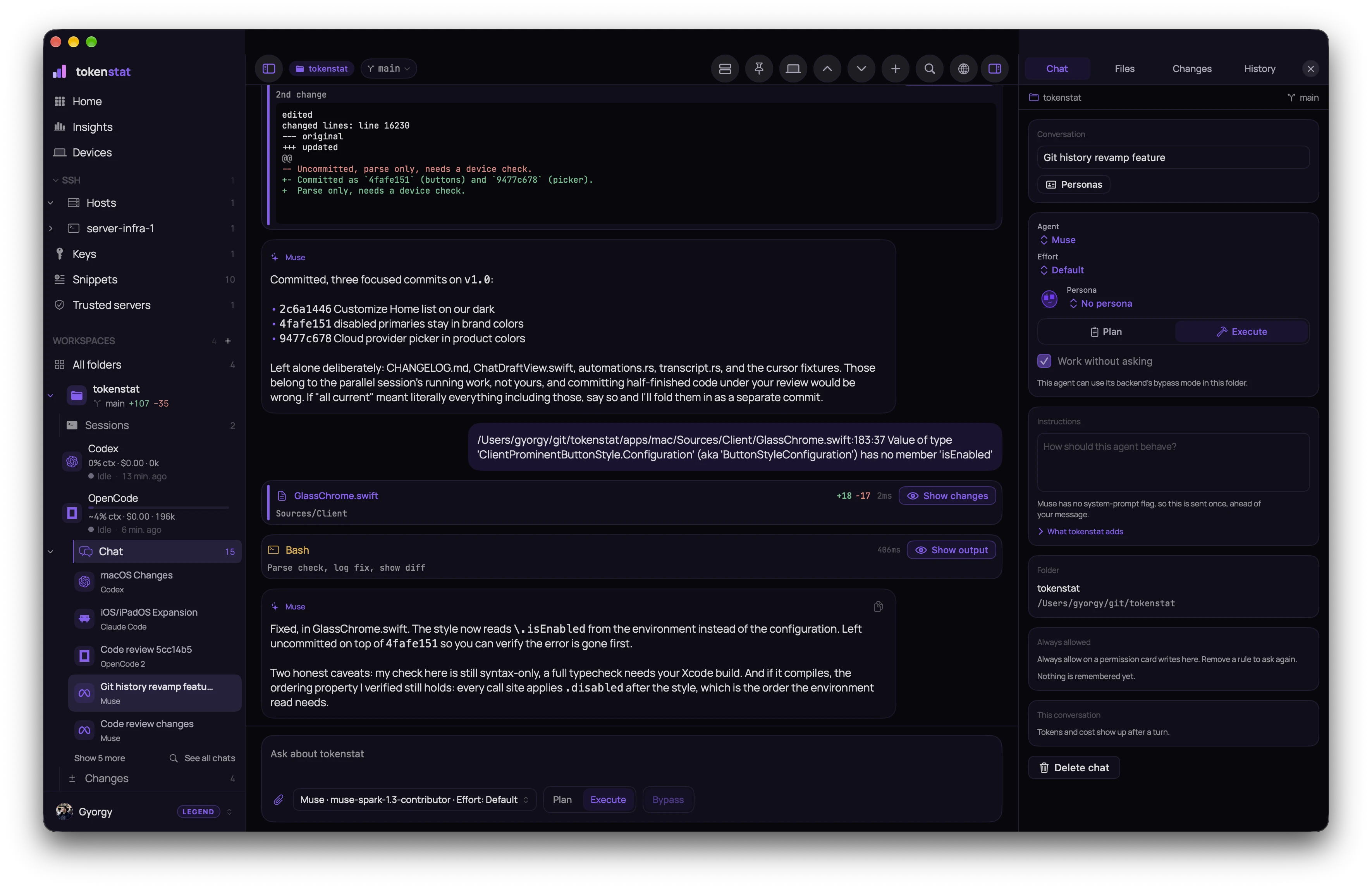Click the tokenstat logo icon
Screen dimensions: 1372x889
pyautogui.click(x=59, y=72)
